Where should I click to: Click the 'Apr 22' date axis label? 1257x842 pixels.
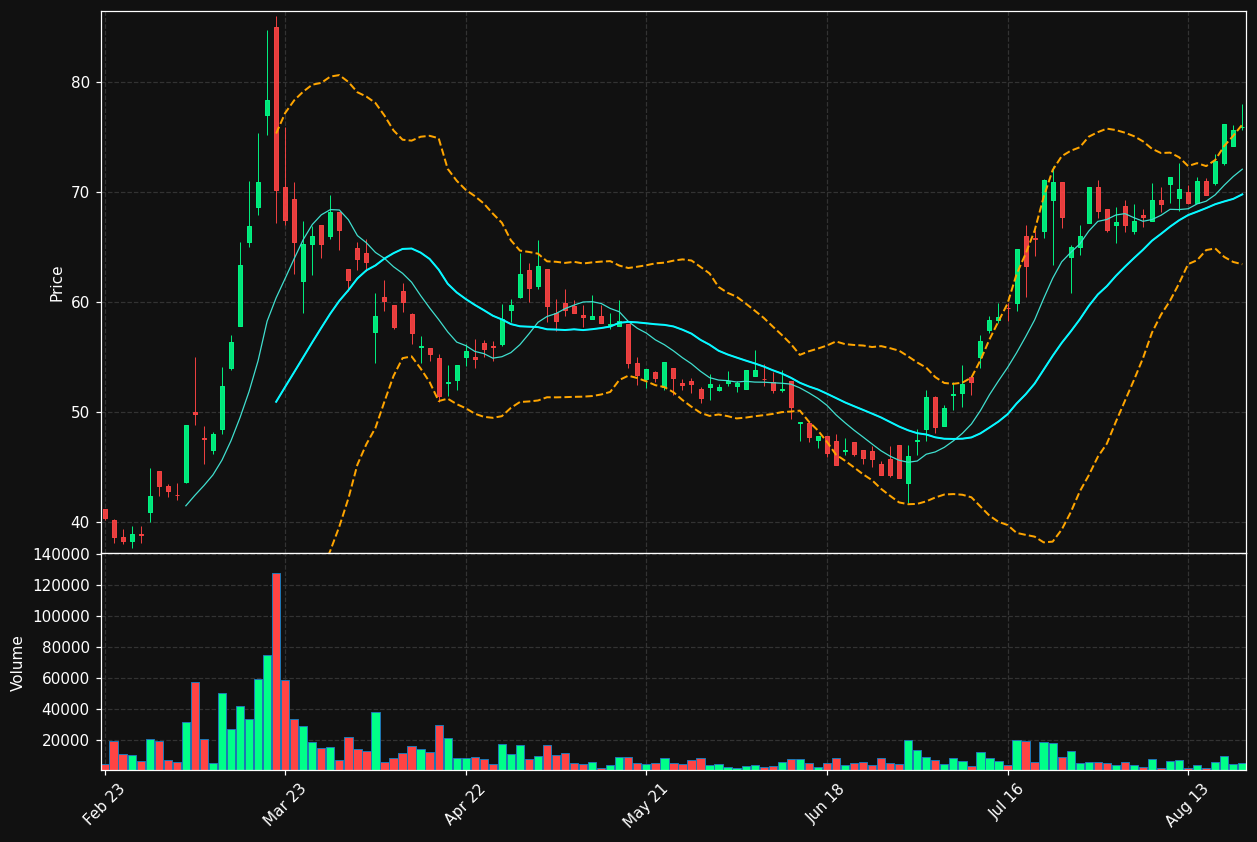click(465, 804)
